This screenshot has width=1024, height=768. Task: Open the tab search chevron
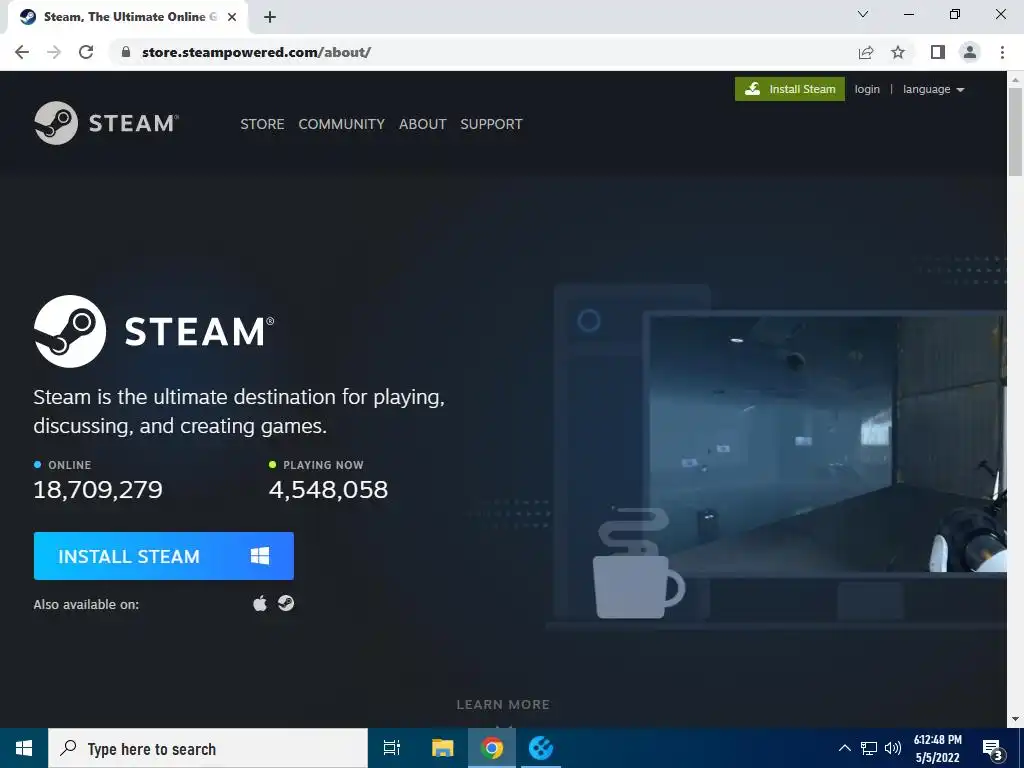click(x=863, y=14)
